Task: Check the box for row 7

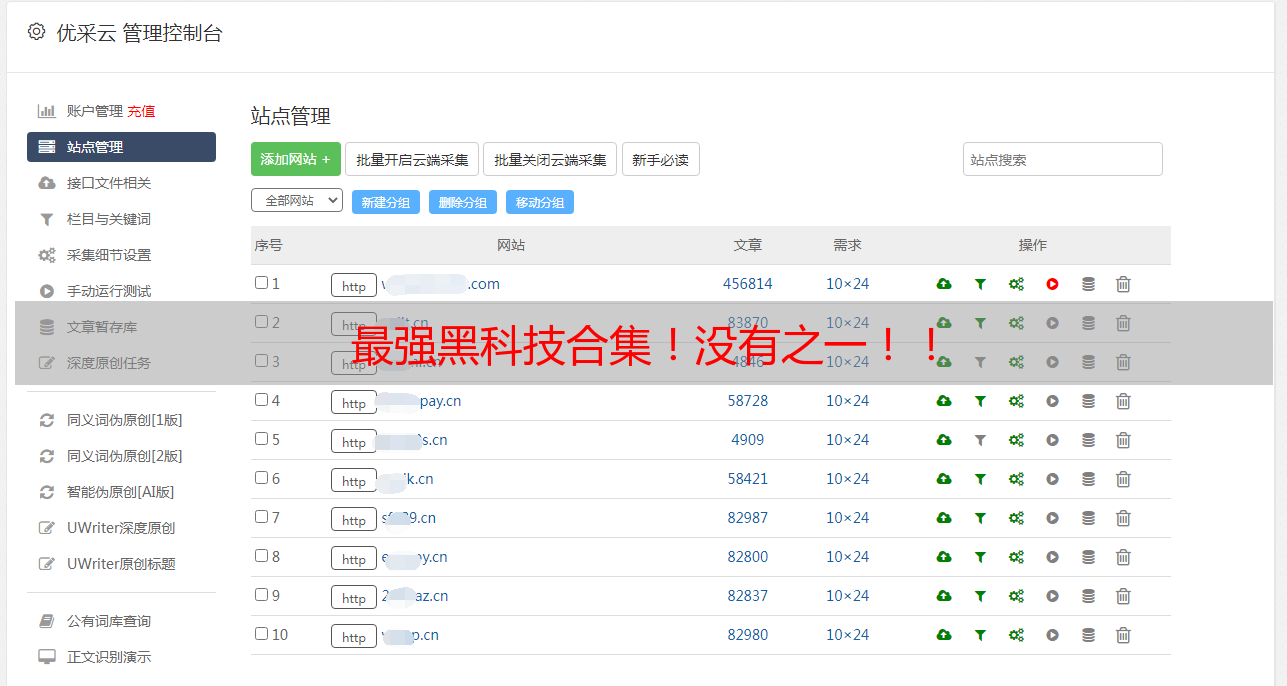Action: [261, 517]
